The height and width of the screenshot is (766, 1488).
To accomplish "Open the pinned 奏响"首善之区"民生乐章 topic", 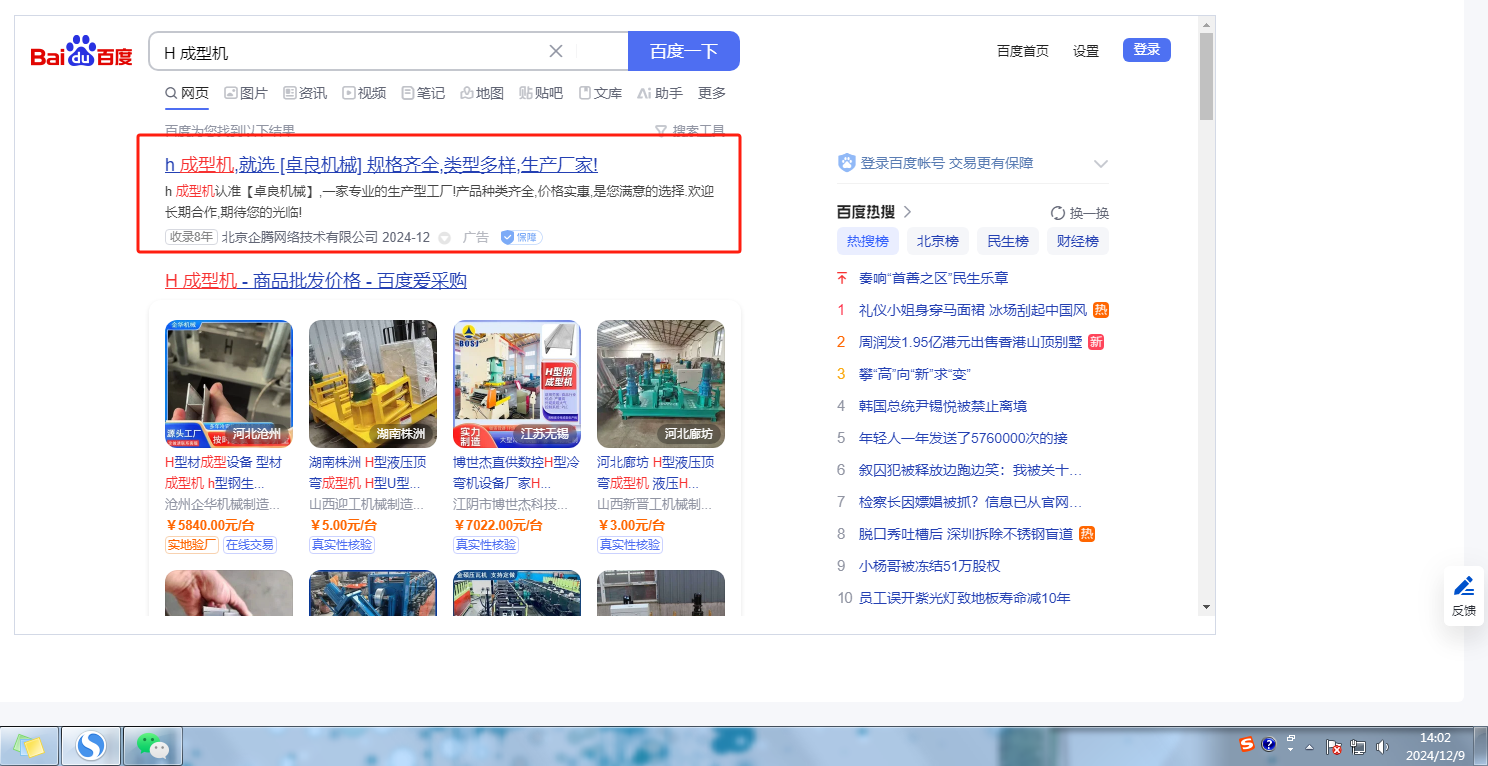I will 934,278.
